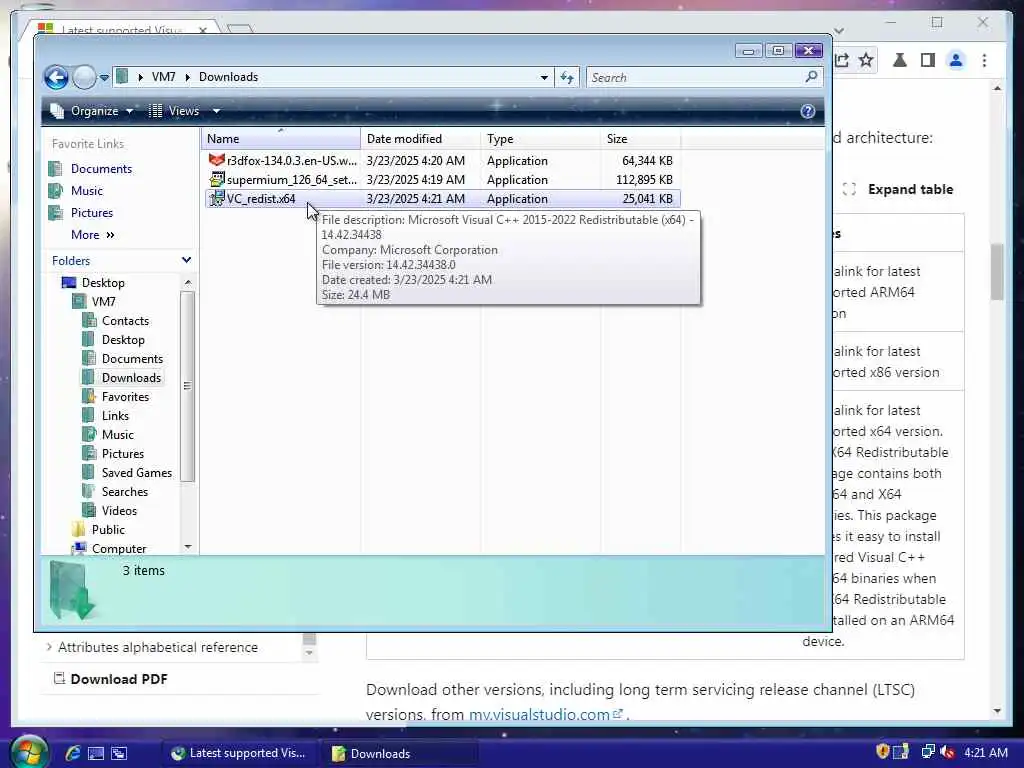Open the Views menu
This screenshot has width=1024, height=768.
pyautogui.click(x=174, y=111)
